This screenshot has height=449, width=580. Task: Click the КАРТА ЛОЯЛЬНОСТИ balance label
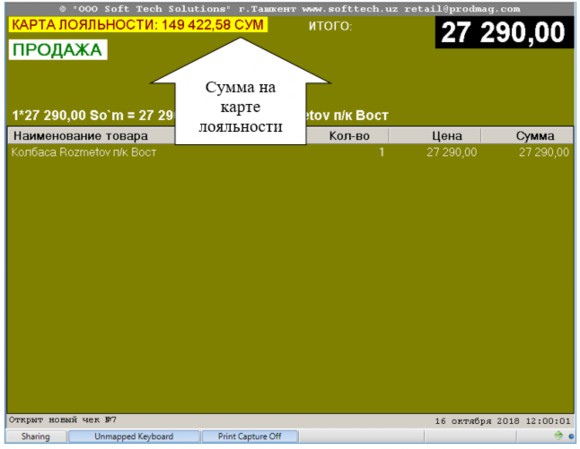tap(138, 25)
